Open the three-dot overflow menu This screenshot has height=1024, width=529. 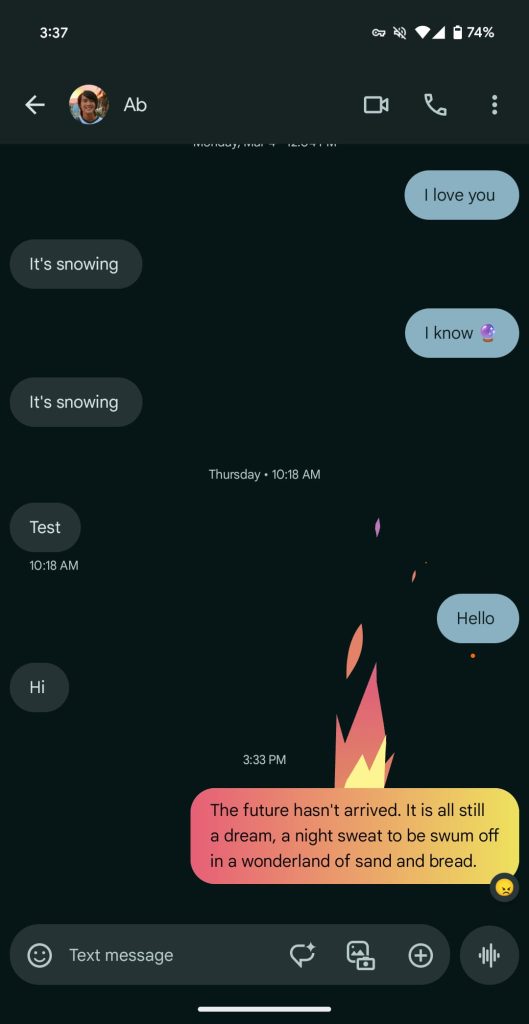[x=494, y=104]
